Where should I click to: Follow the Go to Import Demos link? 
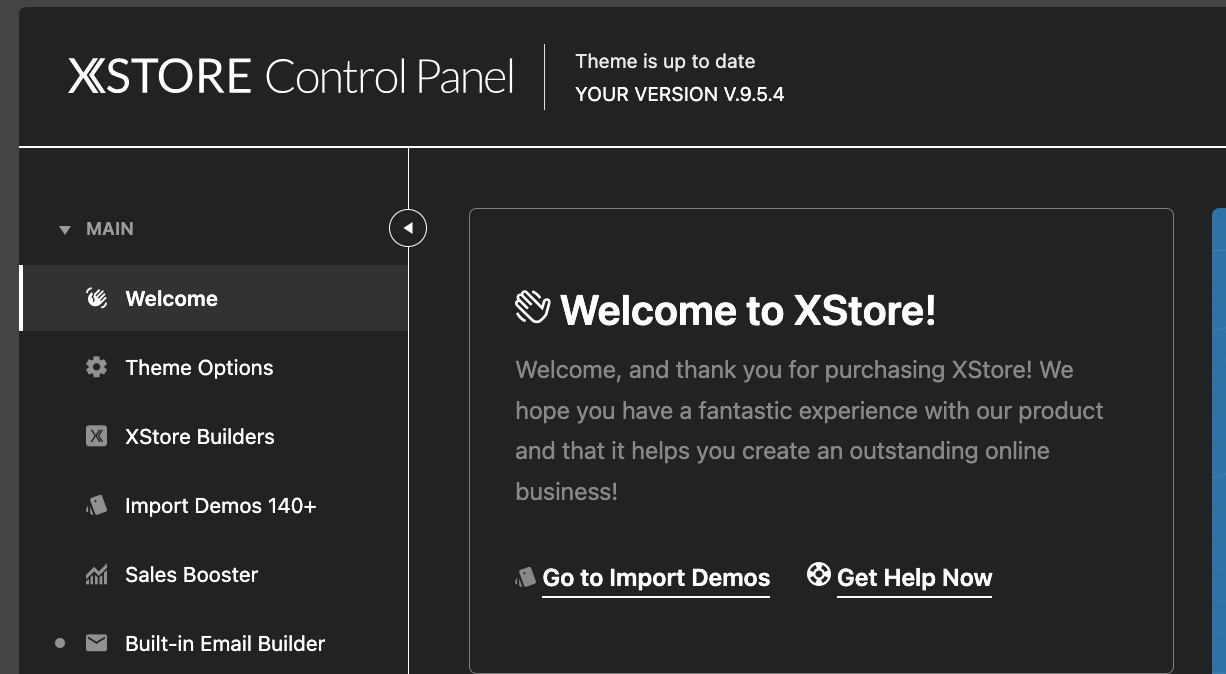(x=656, y=578)
